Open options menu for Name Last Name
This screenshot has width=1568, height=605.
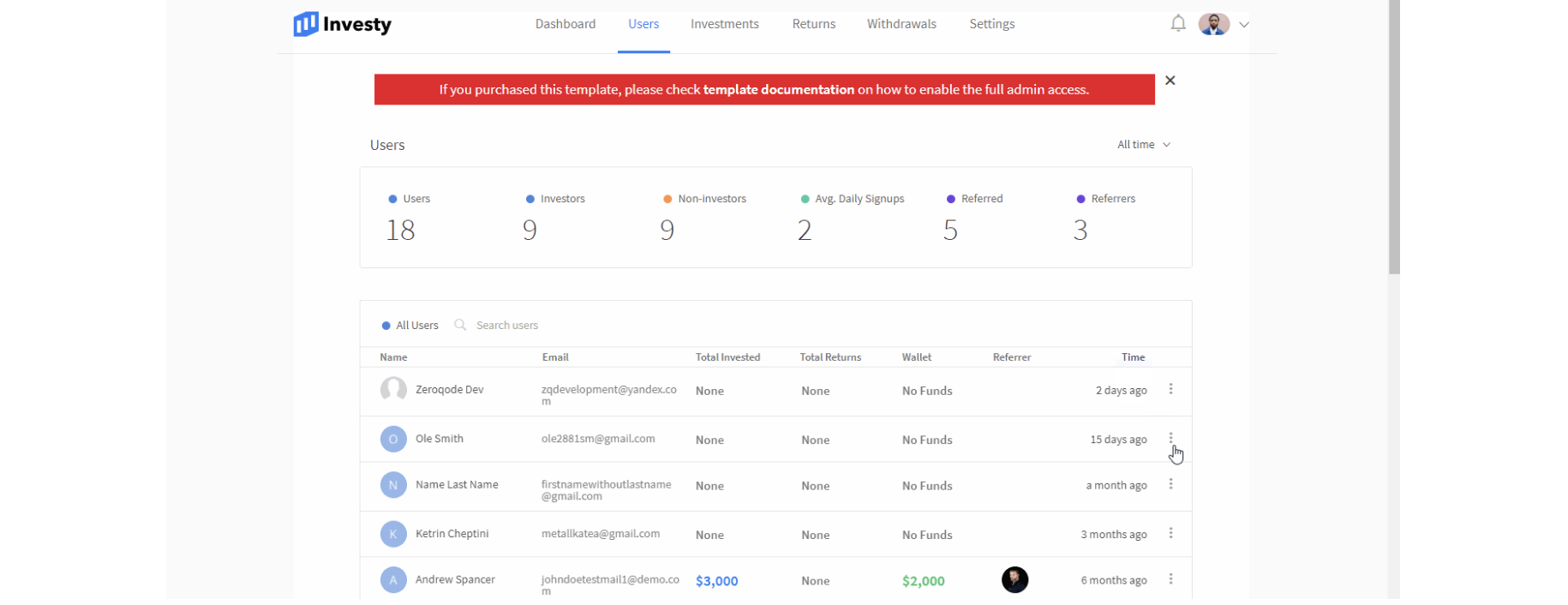[x=1170, y=485]
